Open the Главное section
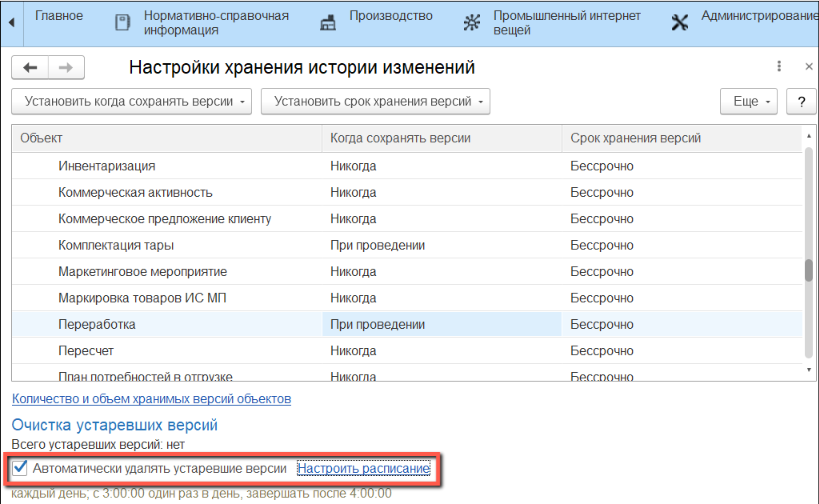Image resolution: width=819 pixels, height=504 pixels. coord(59,16)
